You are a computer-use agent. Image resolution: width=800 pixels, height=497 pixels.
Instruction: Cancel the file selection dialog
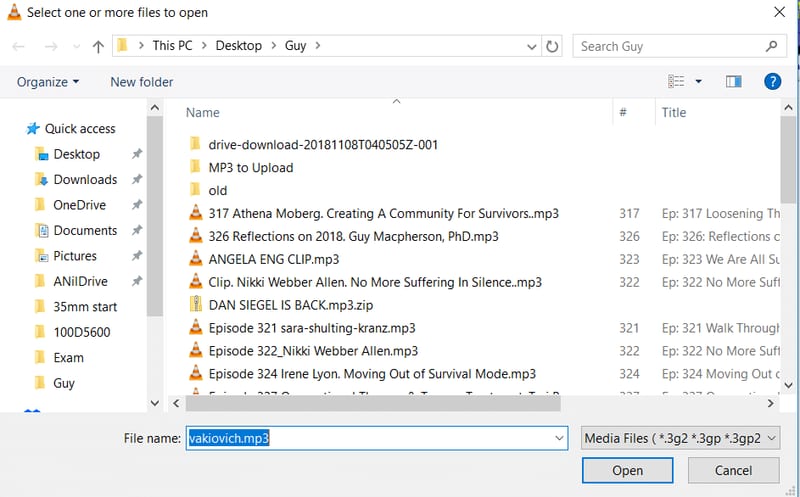(733, 470)
